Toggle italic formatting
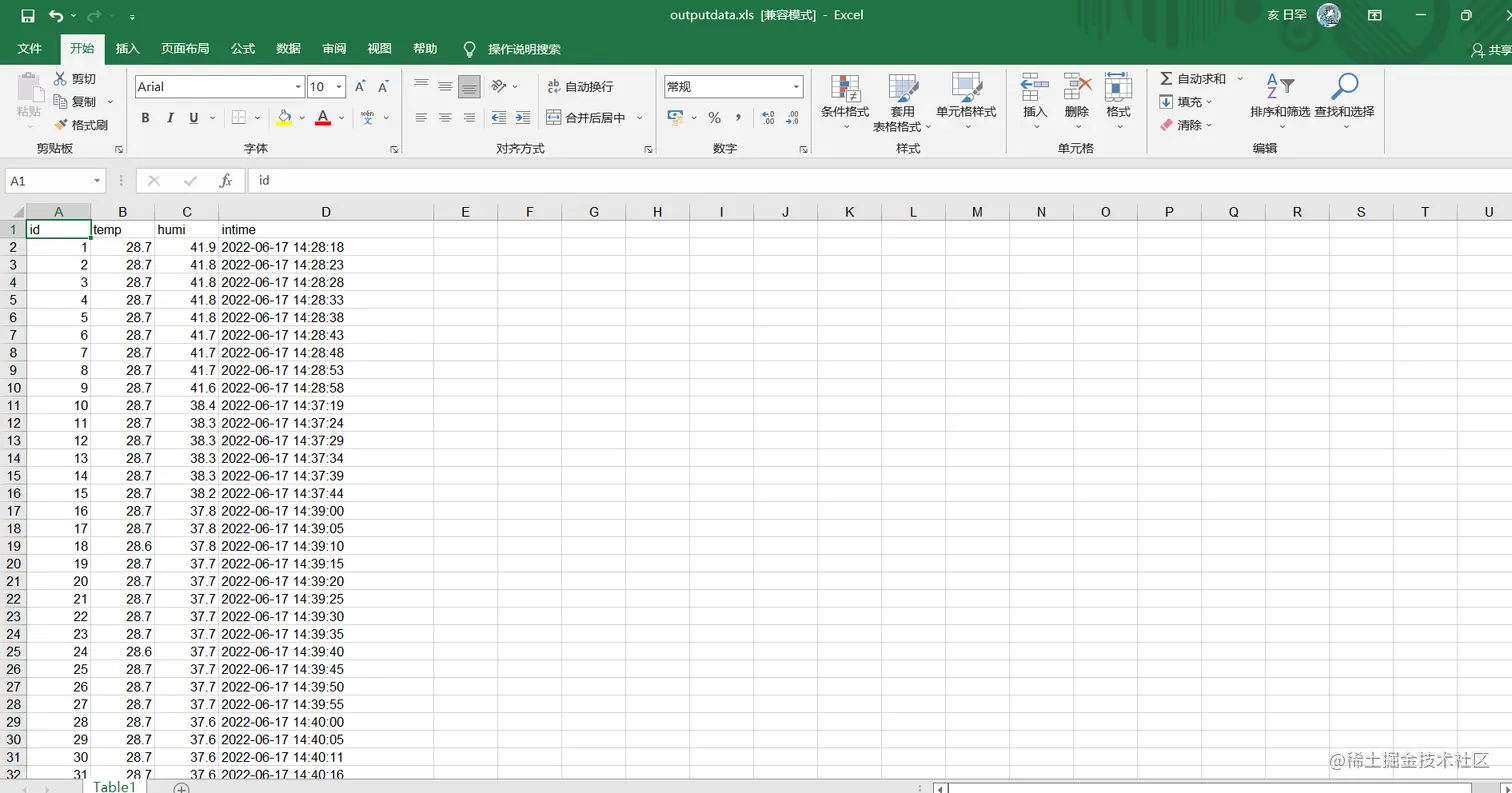This screenshot has height=793, width=1512. (170, 118)
